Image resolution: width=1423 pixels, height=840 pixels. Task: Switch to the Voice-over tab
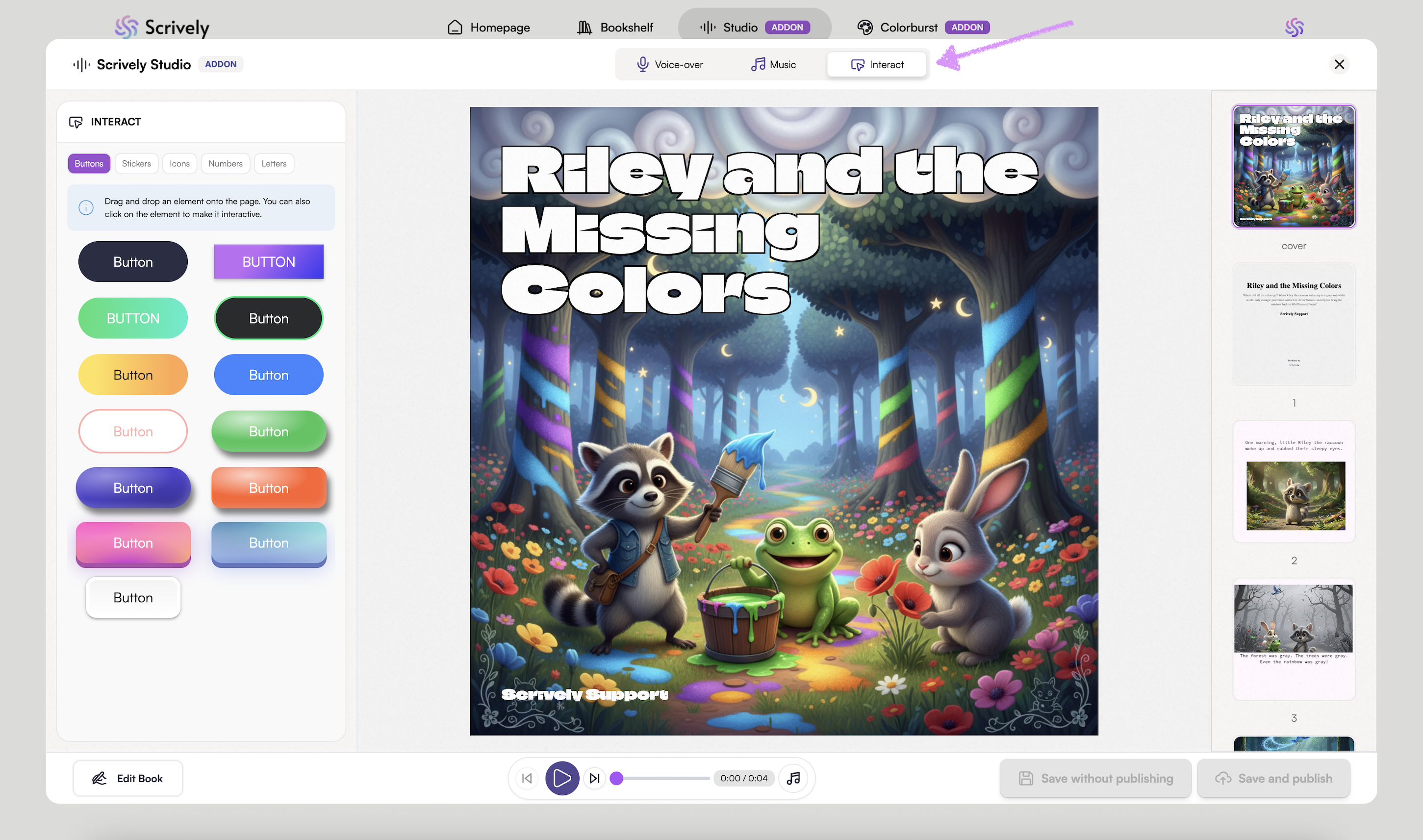tap(670, 65)
